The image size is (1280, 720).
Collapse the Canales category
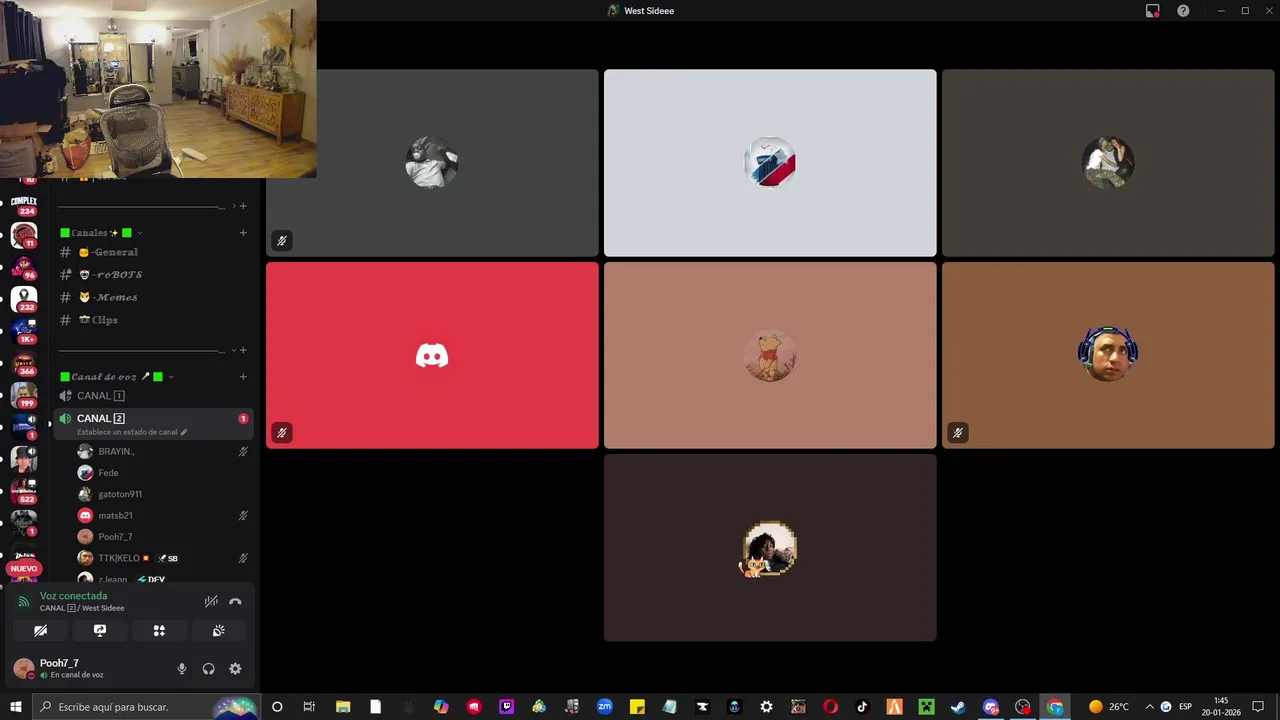tap(101, 233)
